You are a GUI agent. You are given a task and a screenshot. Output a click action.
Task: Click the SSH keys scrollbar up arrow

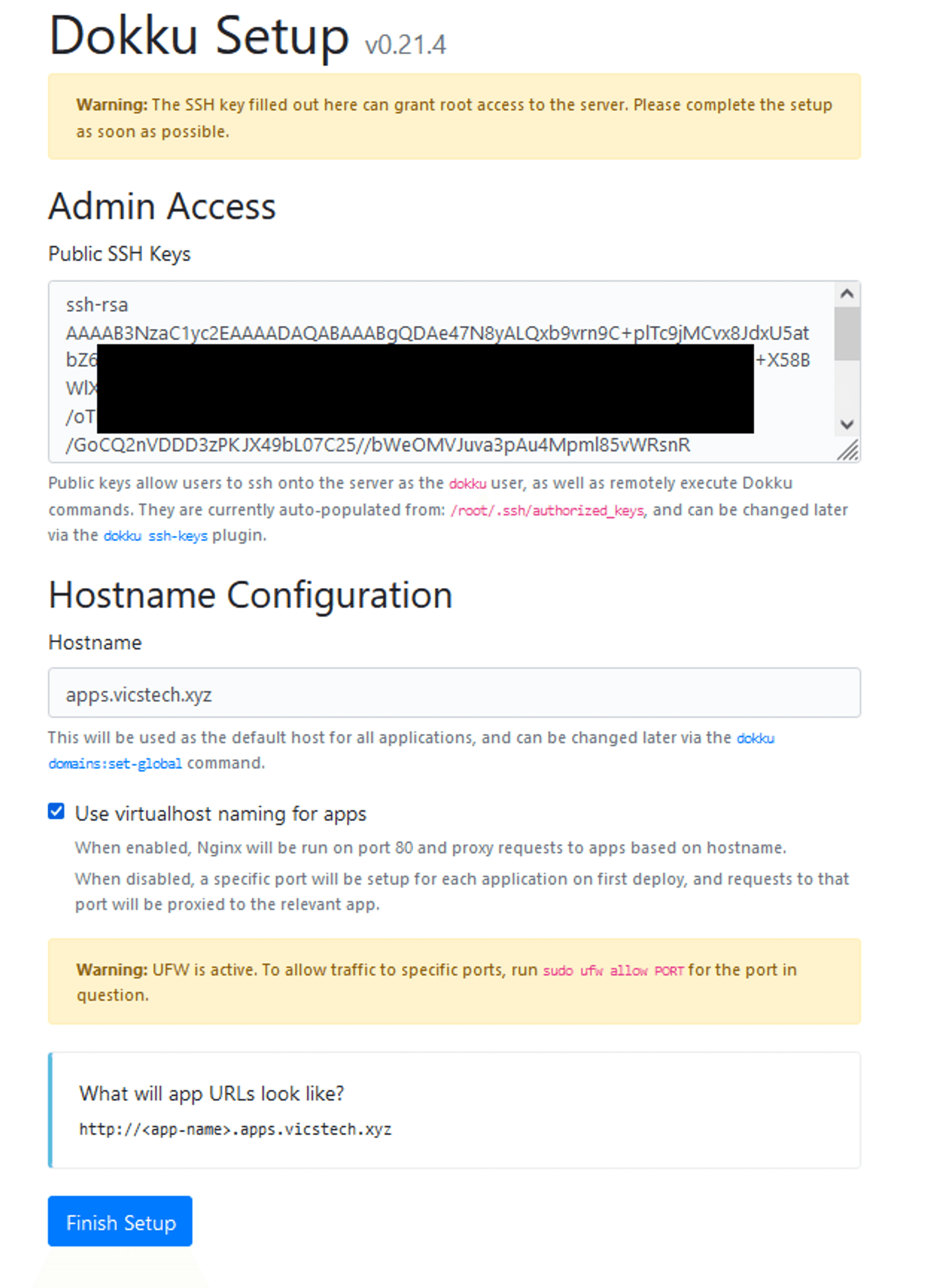point(846,294)
